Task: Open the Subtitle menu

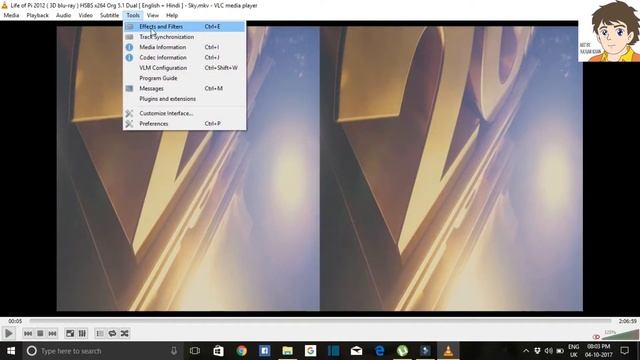Action: 109,15
